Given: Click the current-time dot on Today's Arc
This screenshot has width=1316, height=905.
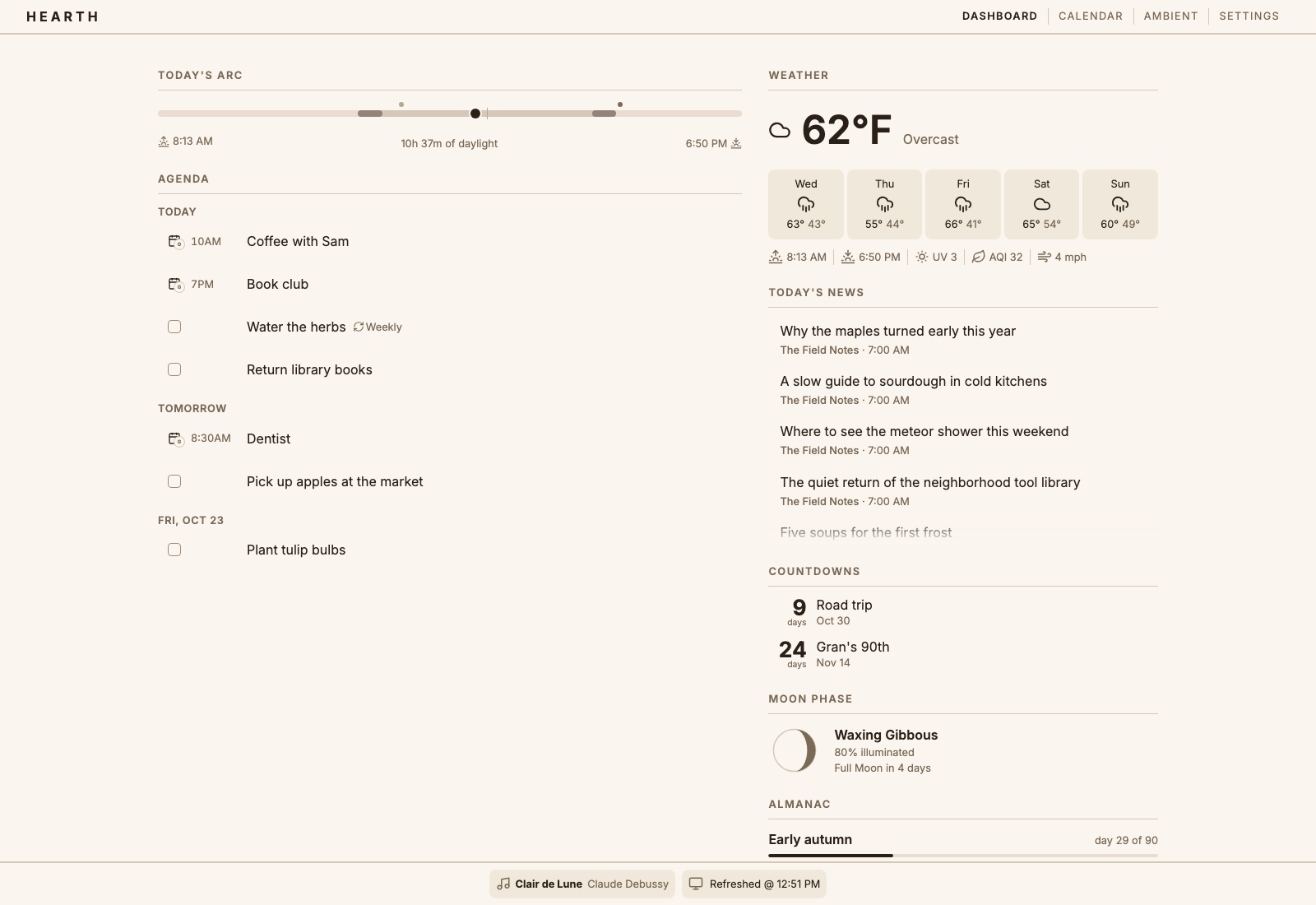Looking at the screenshot, I should click(475, 114).
